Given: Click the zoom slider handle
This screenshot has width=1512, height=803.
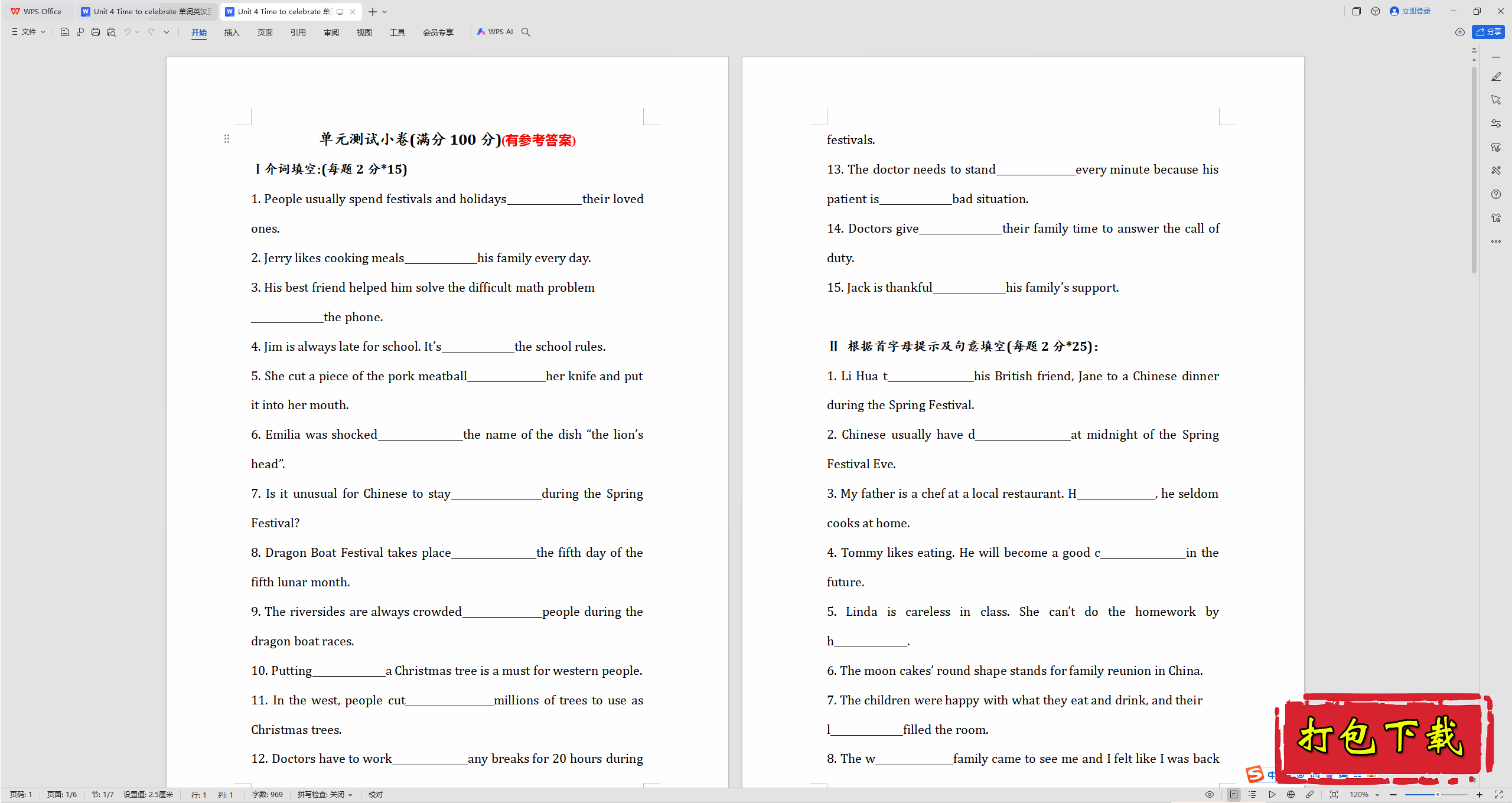Looking at the screenshot, I should (x=1438, y=795).
